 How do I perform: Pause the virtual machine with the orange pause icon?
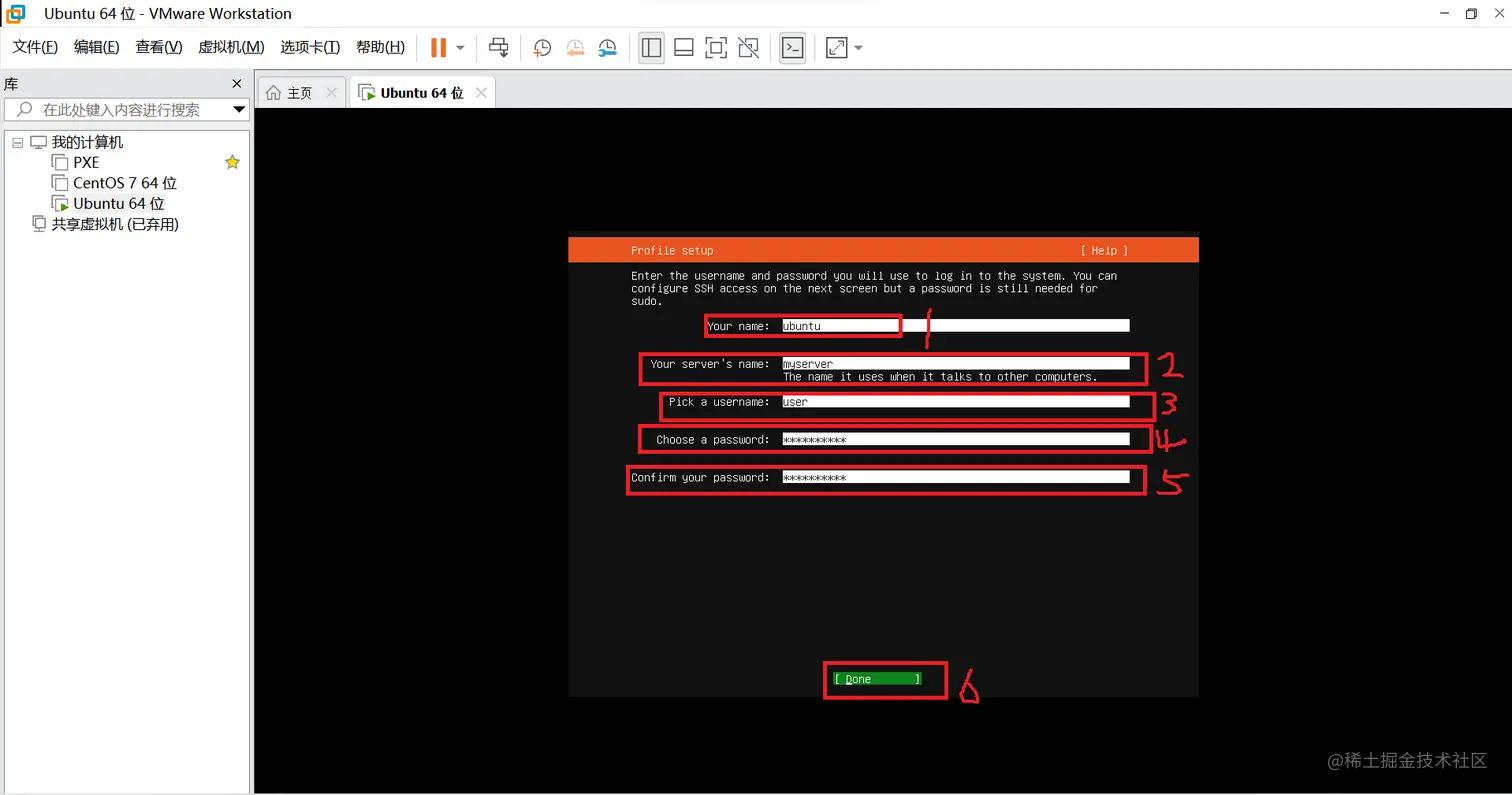click(x=438, y=47)
